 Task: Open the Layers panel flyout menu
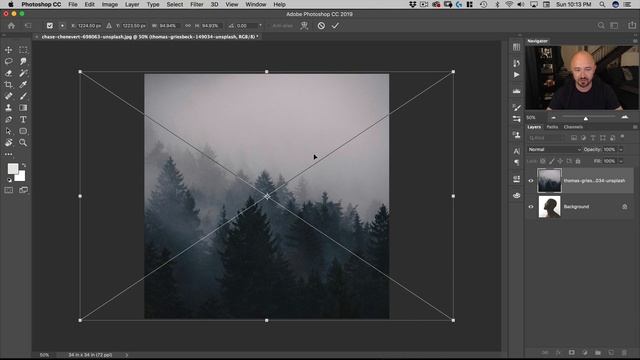click(x=635, y=127)
